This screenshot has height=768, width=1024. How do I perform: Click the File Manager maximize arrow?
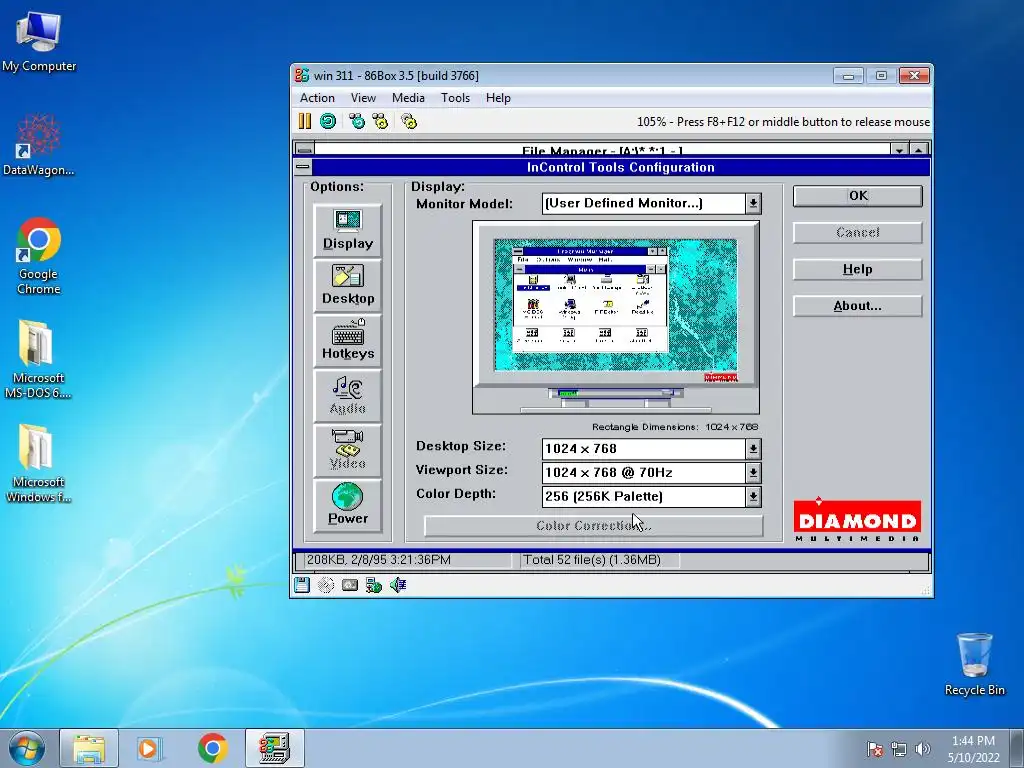click(x=919, y=150)
